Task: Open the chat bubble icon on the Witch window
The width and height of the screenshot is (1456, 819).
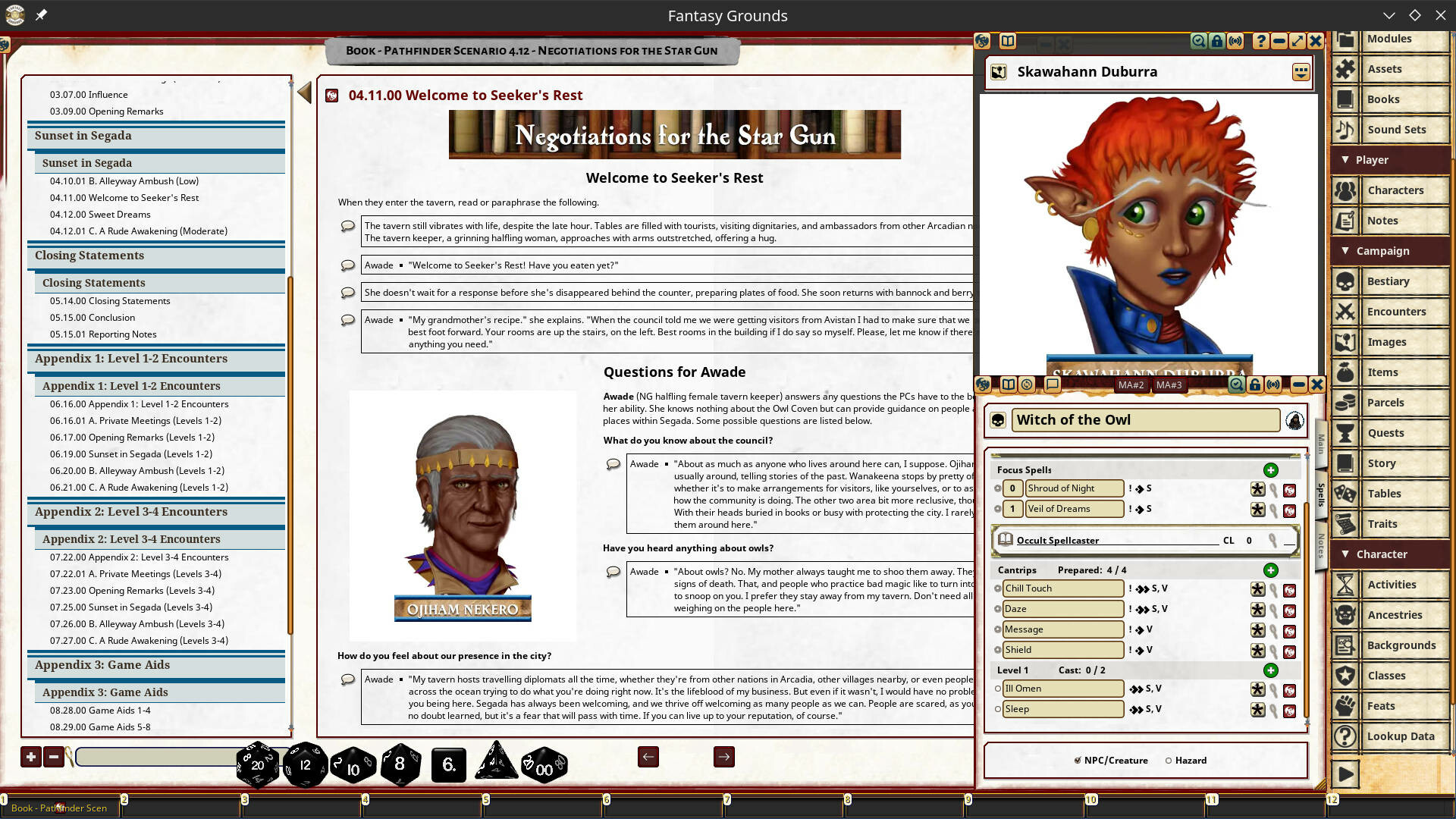Action: [1051, 384]
